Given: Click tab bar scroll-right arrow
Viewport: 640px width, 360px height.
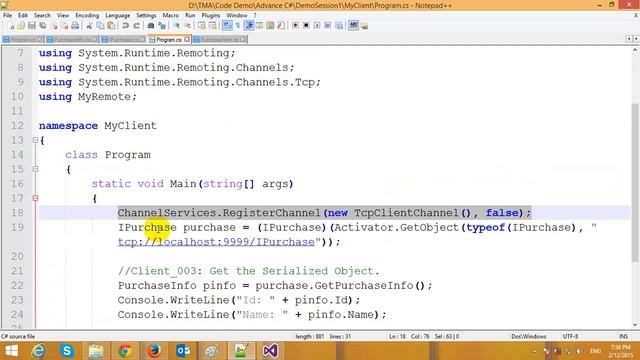Looking at the screenshot, I should [x=636, y=39].
